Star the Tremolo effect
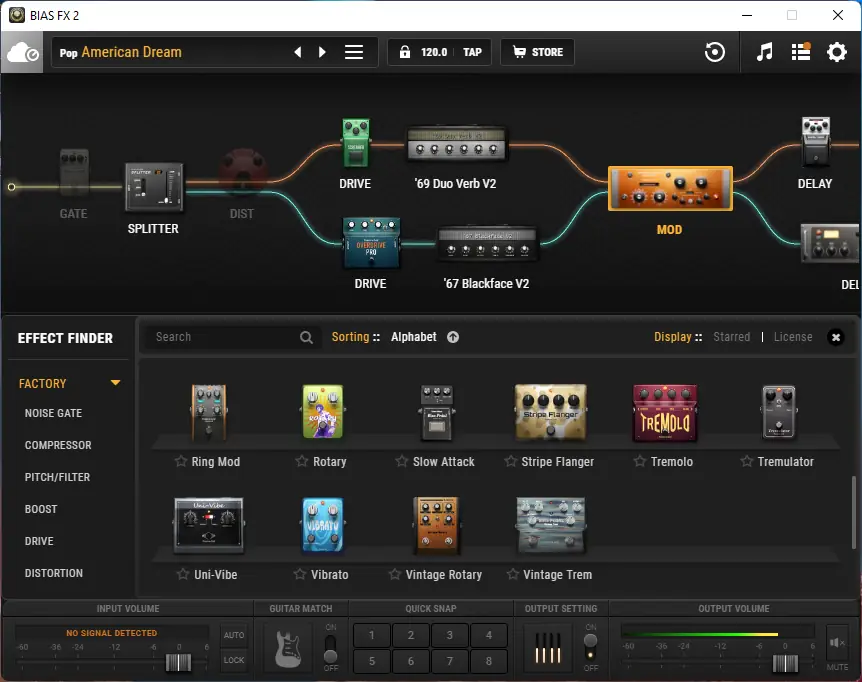This screenshot has width=862, height=682. point(639,461)
